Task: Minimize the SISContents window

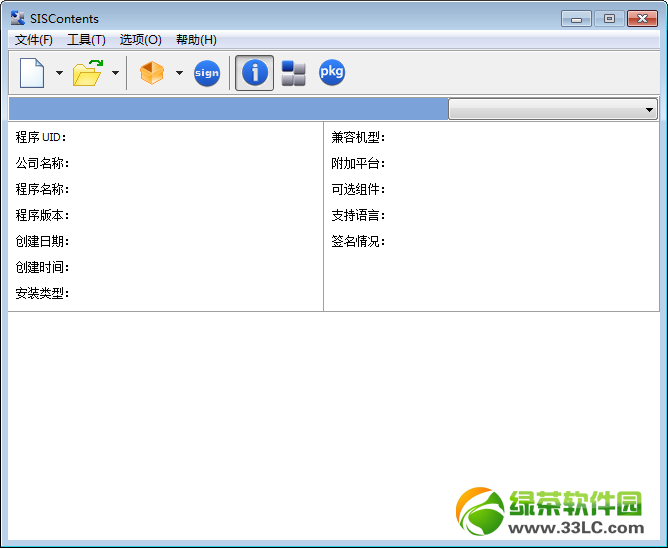Action: click(576, 19)
